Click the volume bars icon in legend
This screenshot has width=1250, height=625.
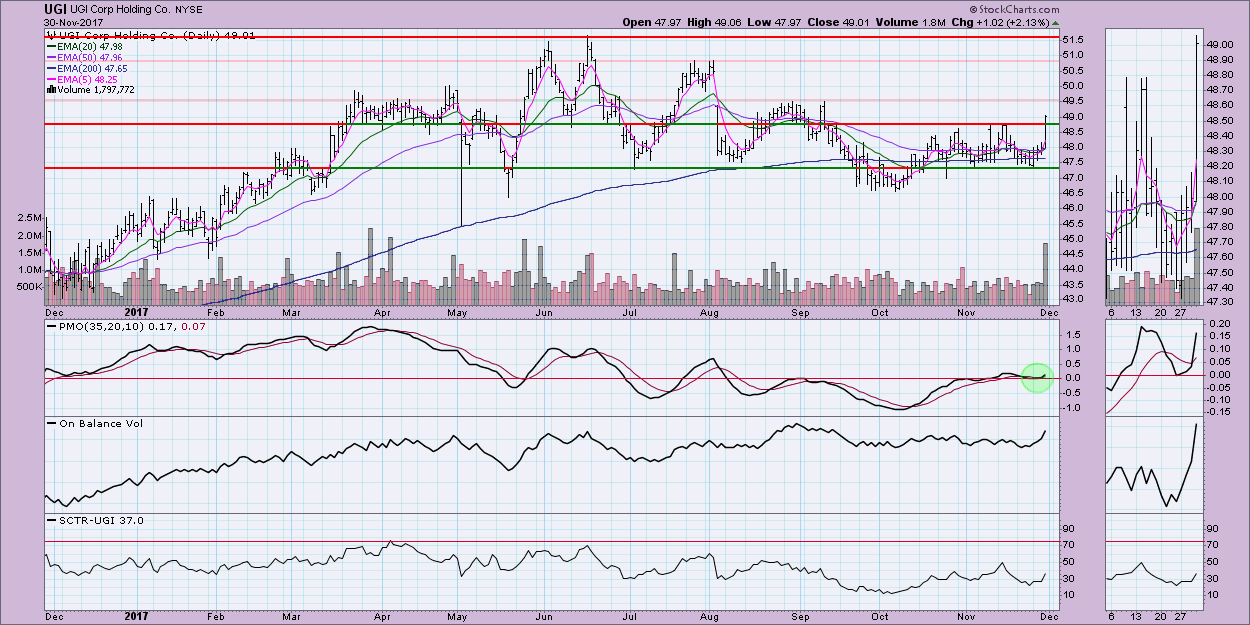pos(50,90)
